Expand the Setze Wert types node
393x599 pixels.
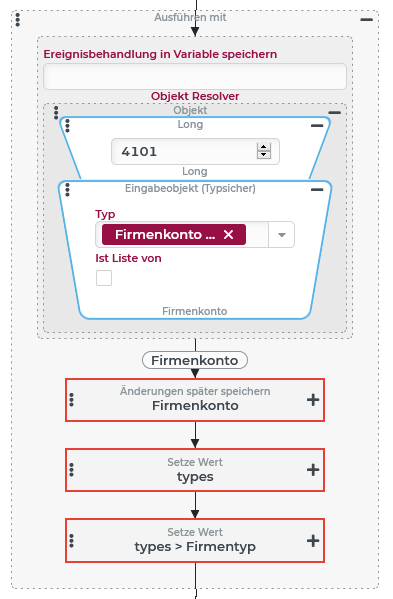pos(313,470)
